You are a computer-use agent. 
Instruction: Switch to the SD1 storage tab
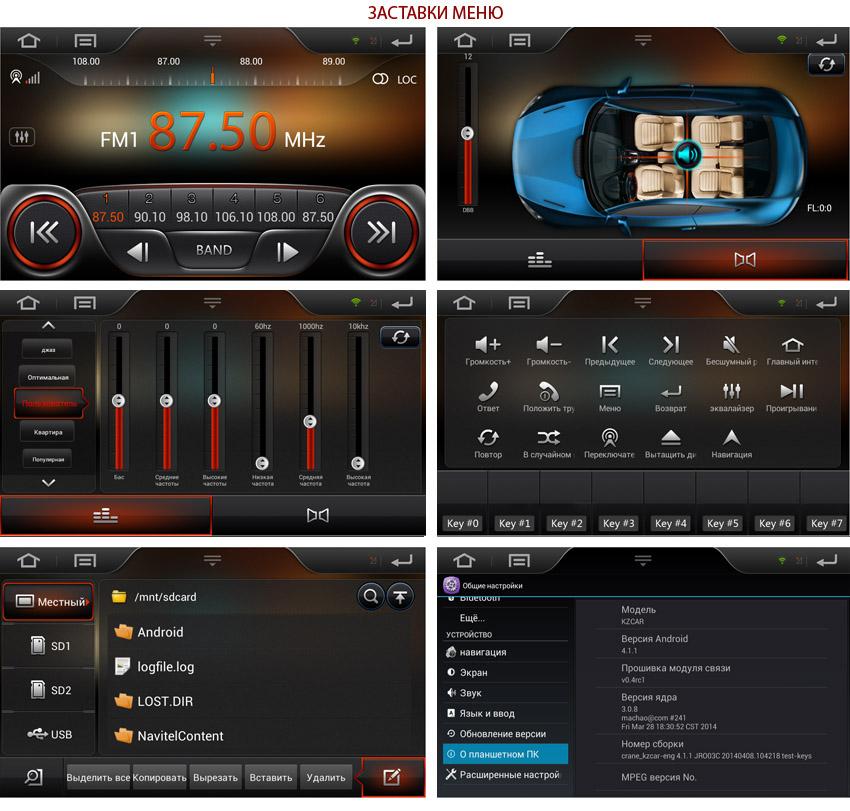point(49,647)
